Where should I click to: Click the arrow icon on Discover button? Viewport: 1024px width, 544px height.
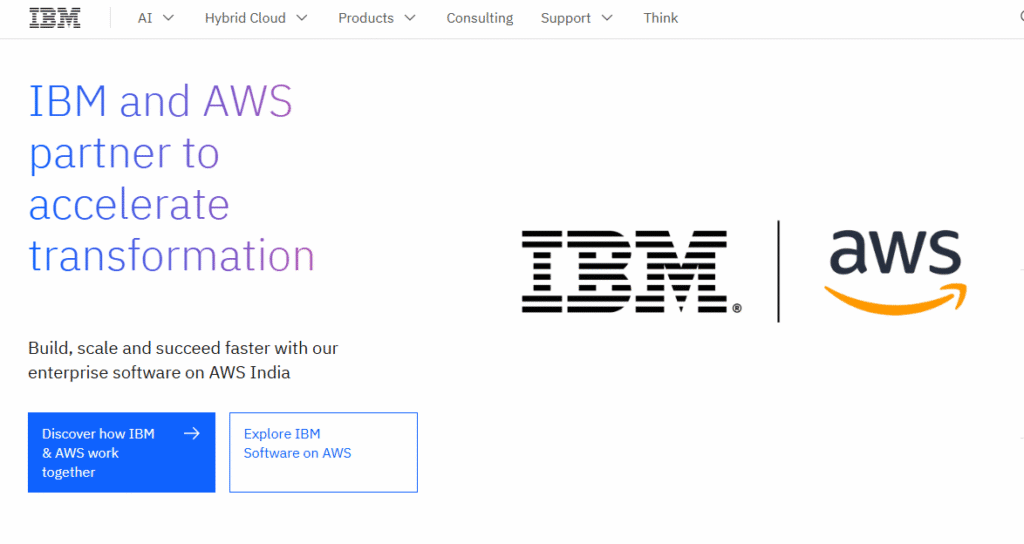click(191, 434)
